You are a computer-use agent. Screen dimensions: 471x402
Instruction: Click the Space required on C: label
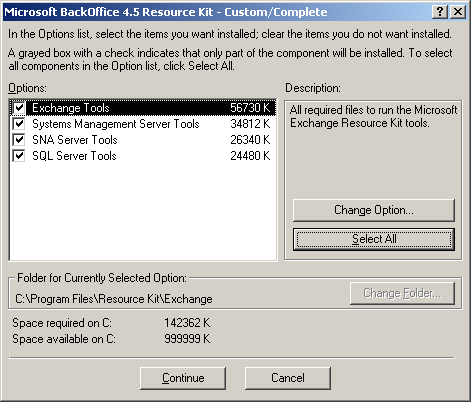click(x=62, y=323)
